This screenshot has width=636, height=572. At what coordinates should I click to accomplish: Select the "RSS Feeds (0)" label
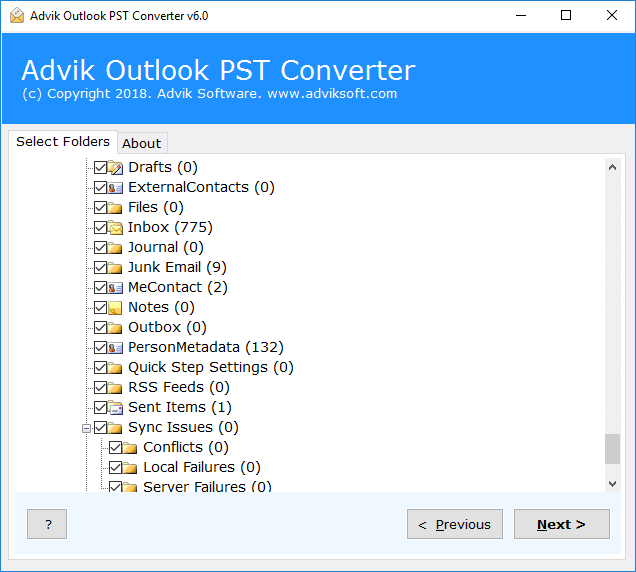179,387
